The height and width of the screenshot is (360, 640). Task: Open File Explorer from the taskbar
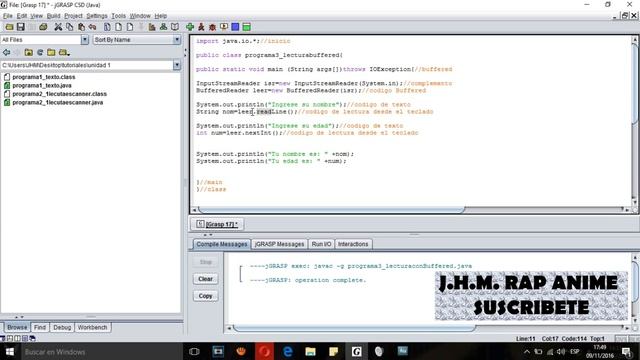pyautogui.click(x=311, y=351)
